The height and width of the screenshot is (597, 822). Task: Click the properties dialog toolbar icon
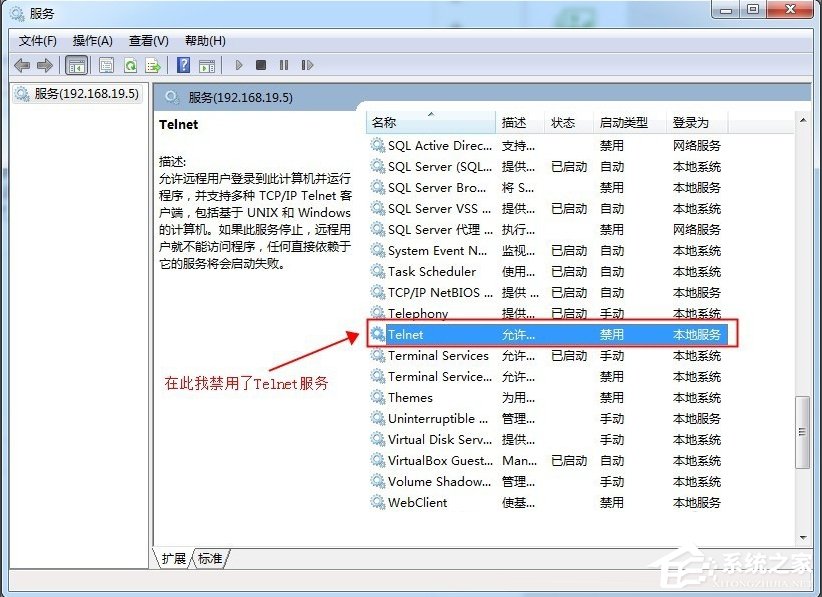(105, 65)
